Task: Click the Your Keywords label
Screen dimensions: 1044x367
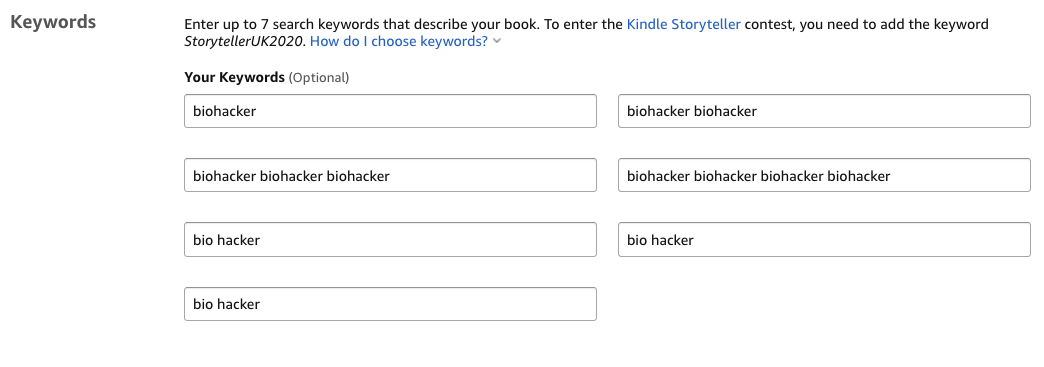Action: pyautogui.click(x=234, y=77)
